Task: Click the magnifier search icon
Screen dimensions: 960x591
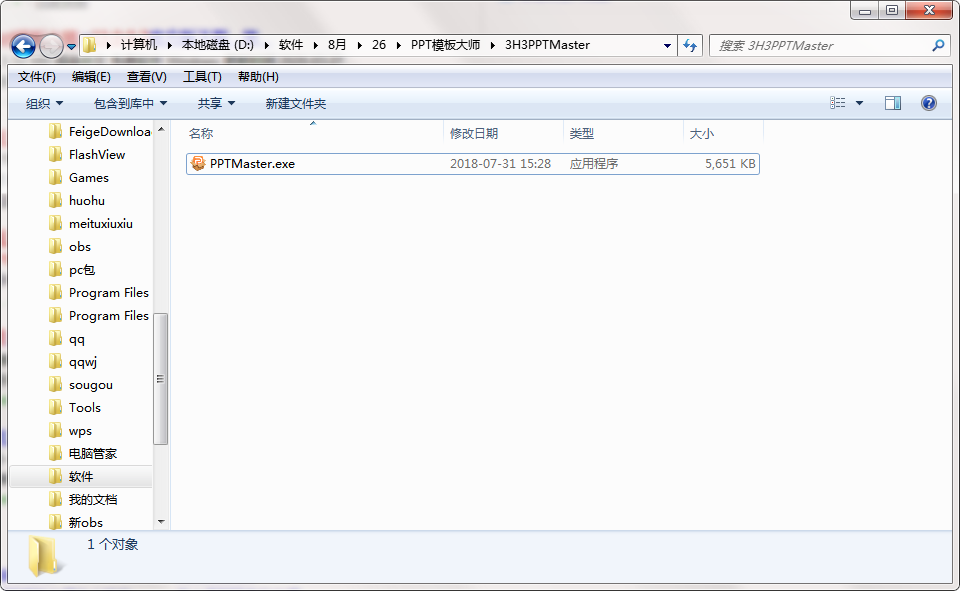Action: pyautogui.click(x=938, y=46)
